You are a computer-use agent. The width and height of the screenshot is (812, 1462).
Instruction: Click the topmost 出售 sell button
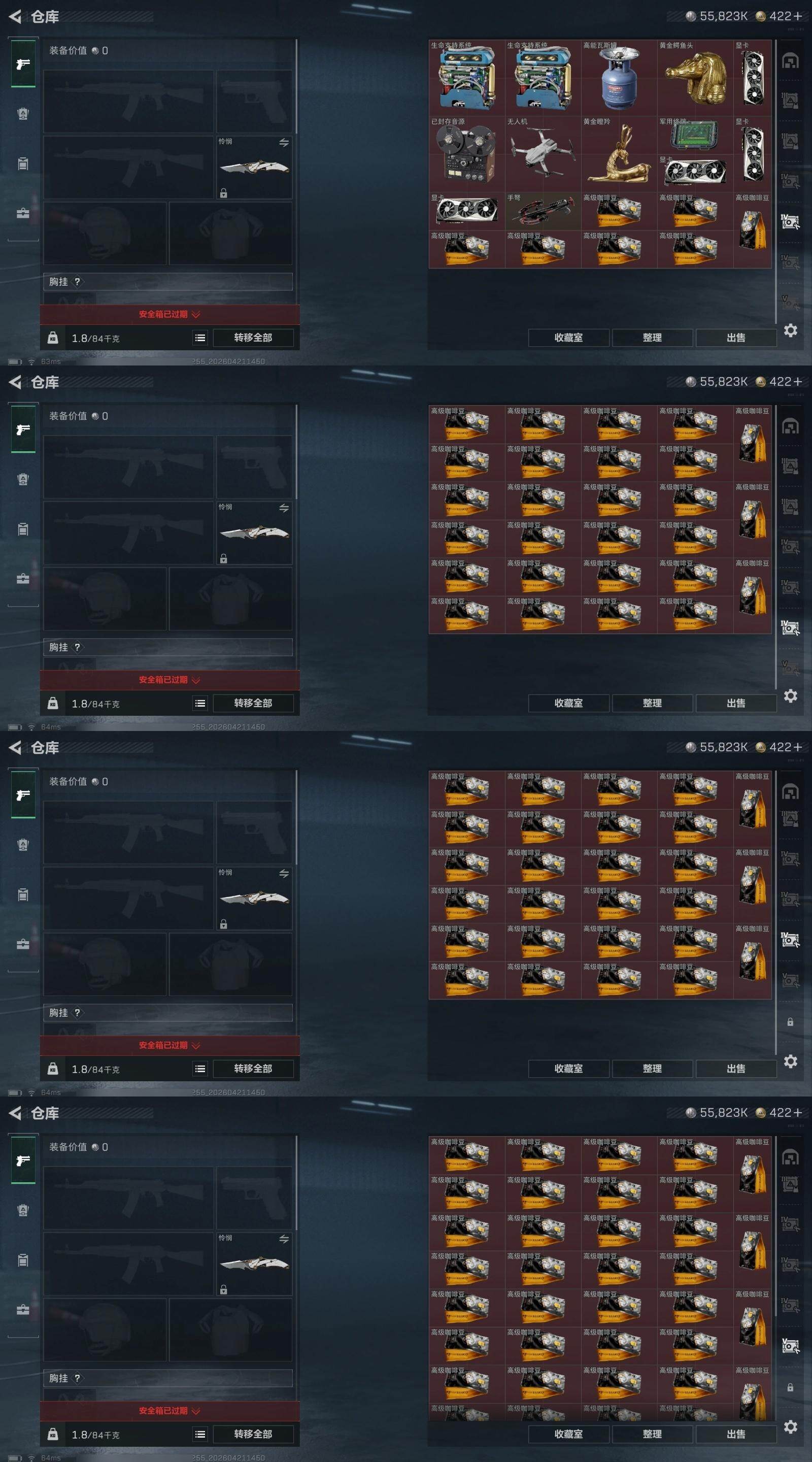point(736,338)
